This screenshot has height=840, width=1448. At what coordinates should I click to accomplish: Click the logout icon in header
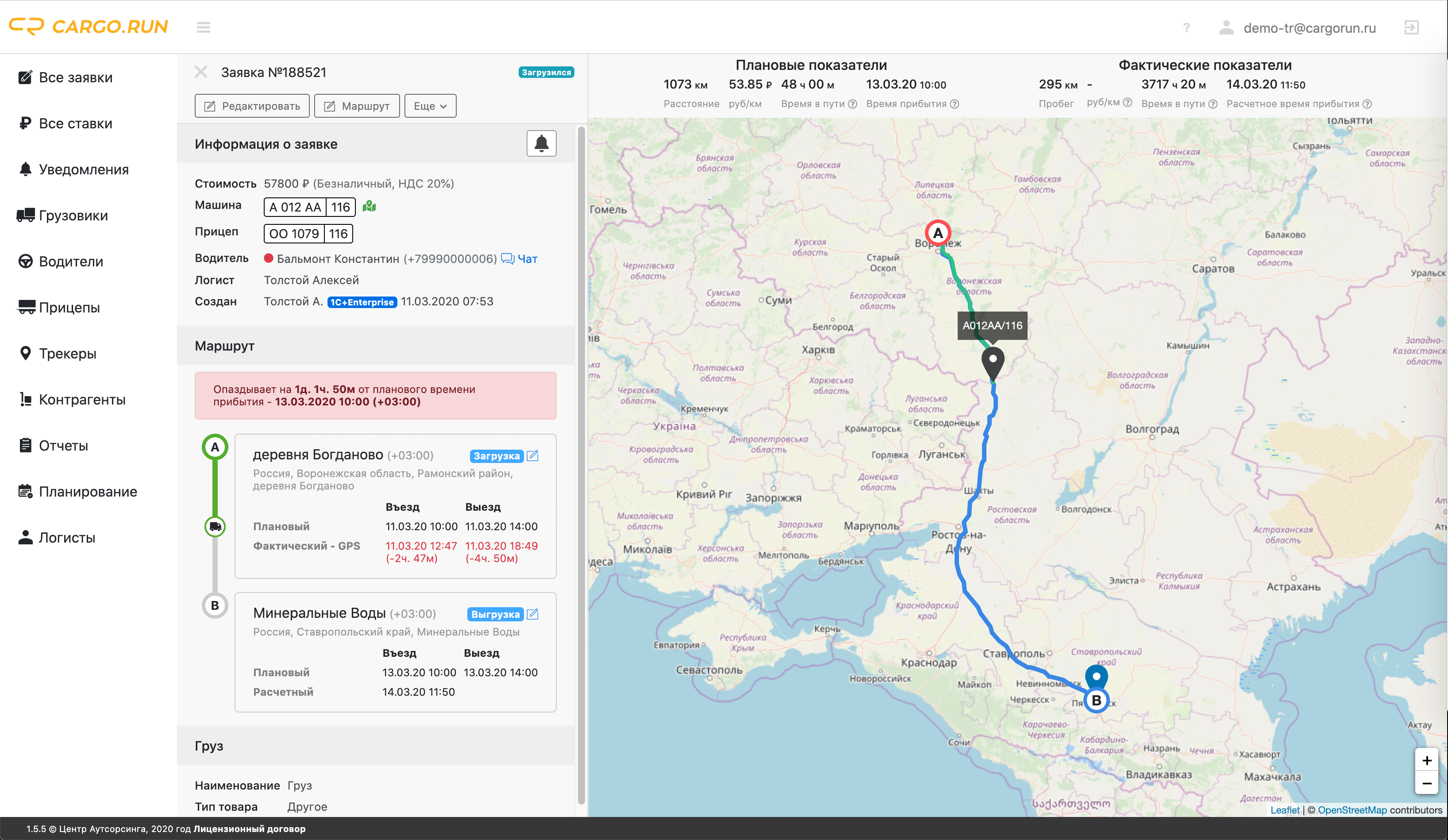point(1411,27)
